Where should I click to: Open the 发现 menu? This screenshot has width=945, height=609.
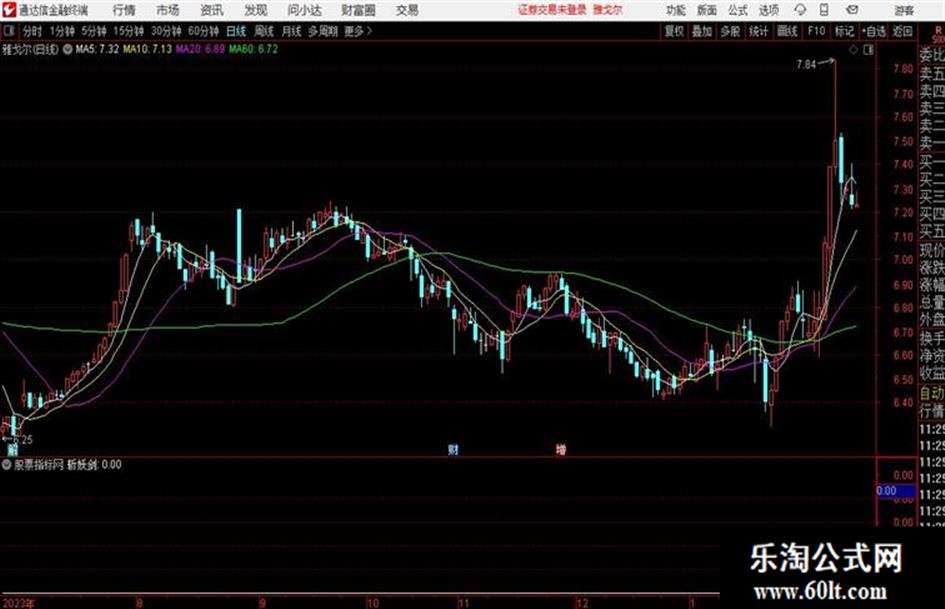pyautogui.click(x=256, y=10)
